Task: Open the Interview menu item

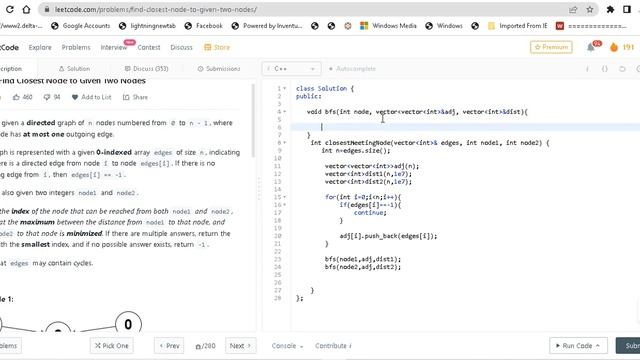Action: pos(114,47)
